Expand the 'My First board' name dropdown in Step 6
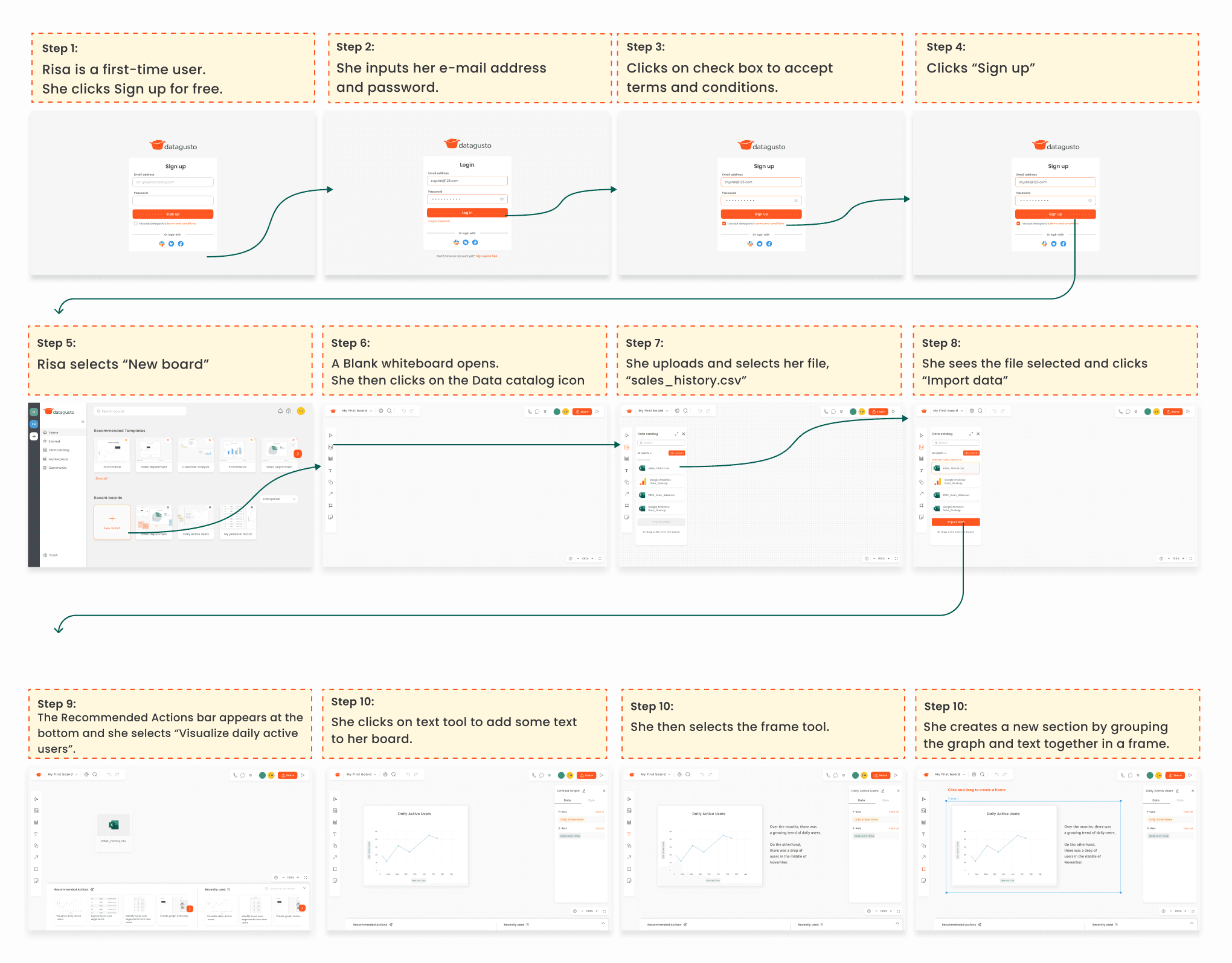This screenshot has height=963, width=1232. (371, 411)
